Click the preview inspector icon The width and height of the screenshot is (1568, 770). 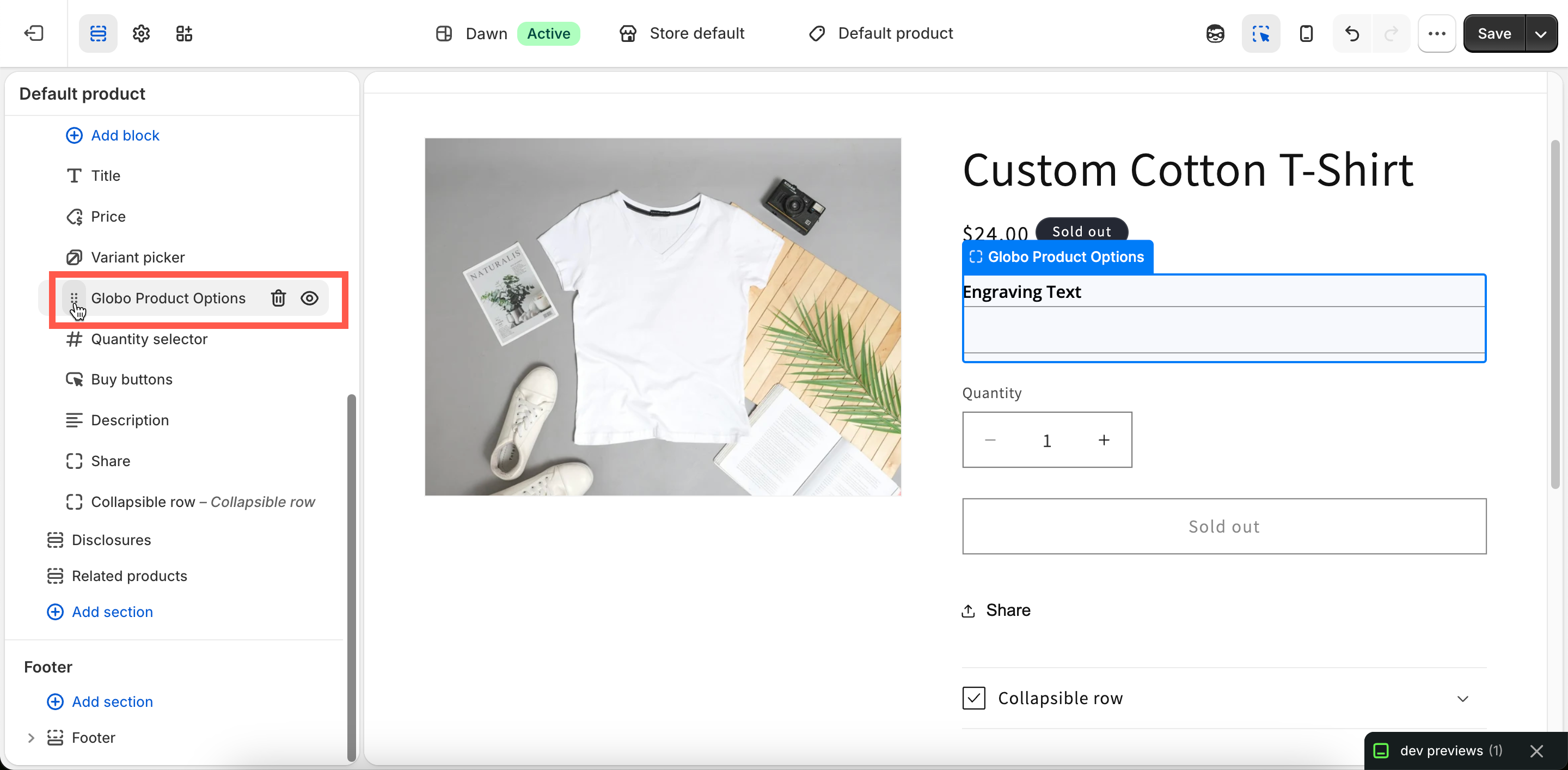coord(1215,33)
